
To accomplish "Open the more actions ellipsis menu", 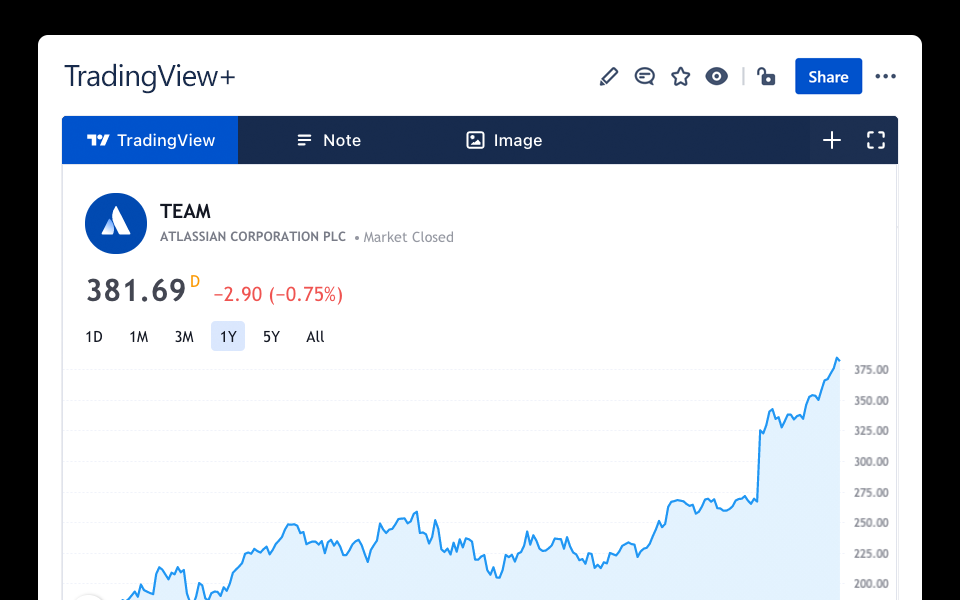I will pyautogui.click(x=885, y=77).
